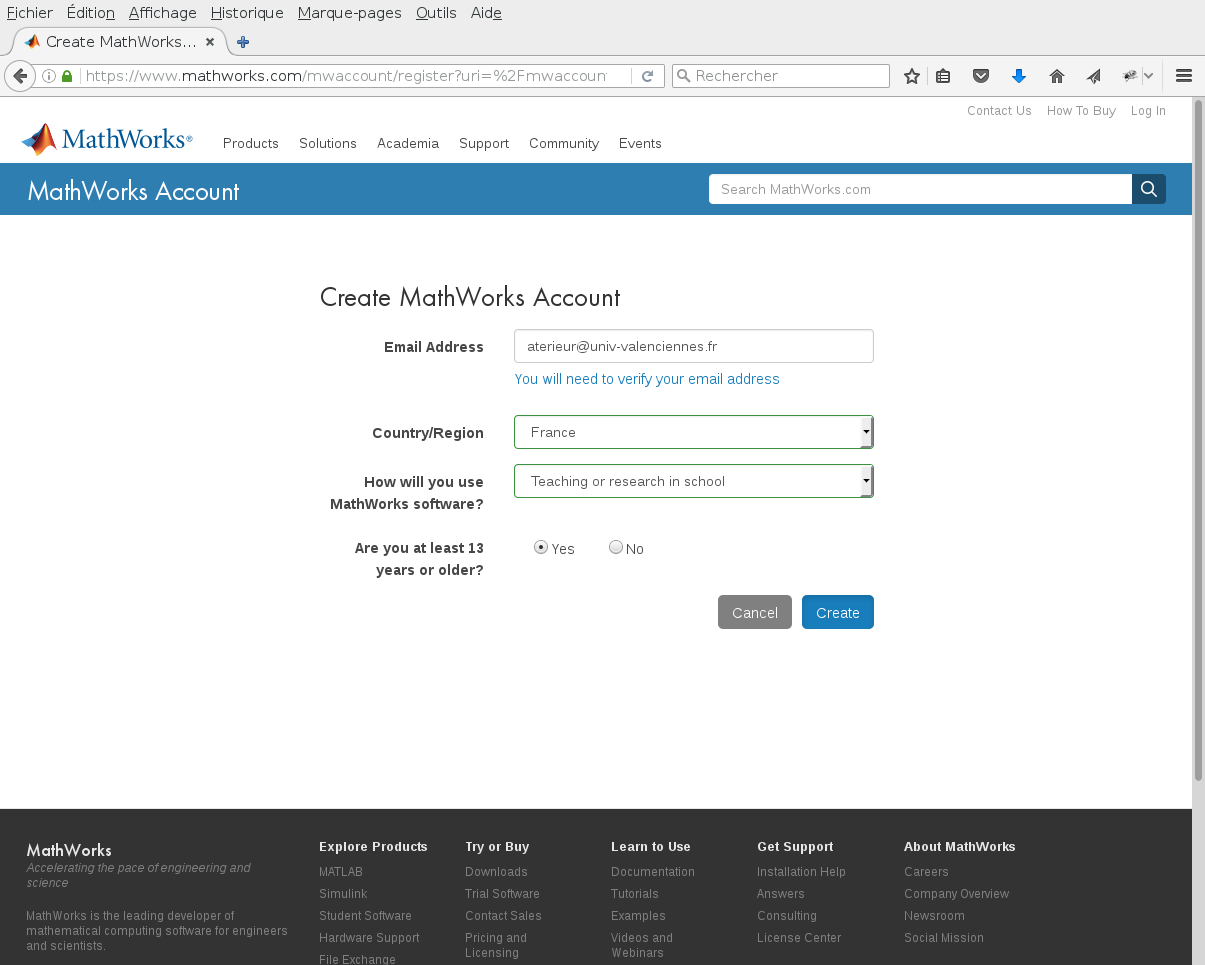Open the Downloads footer link
Screen dimensions: 1205x965
496,872
